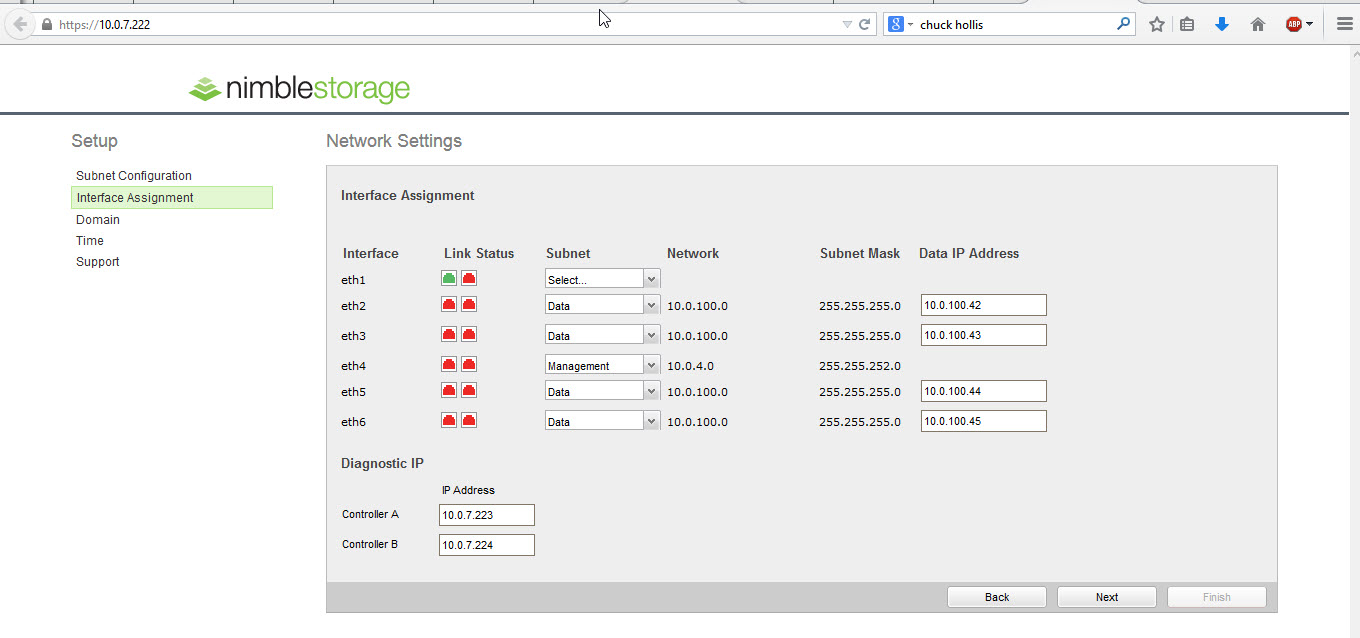The width and height of the screenshot is (1360, 638).
Task: Click the browser back navigation arrow
Action: coord(18,23)
